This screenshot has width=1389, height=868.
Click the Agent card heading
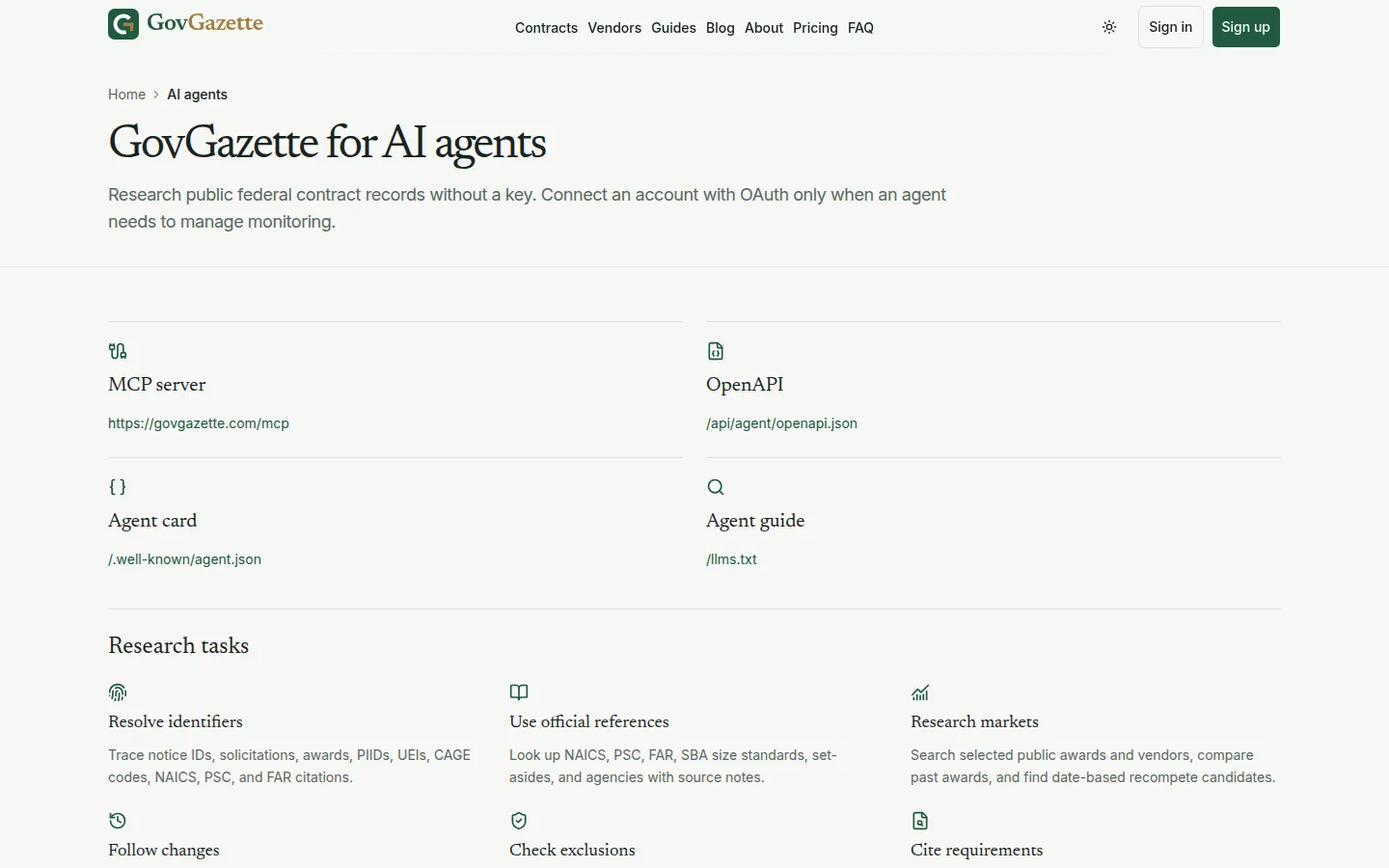152,521
